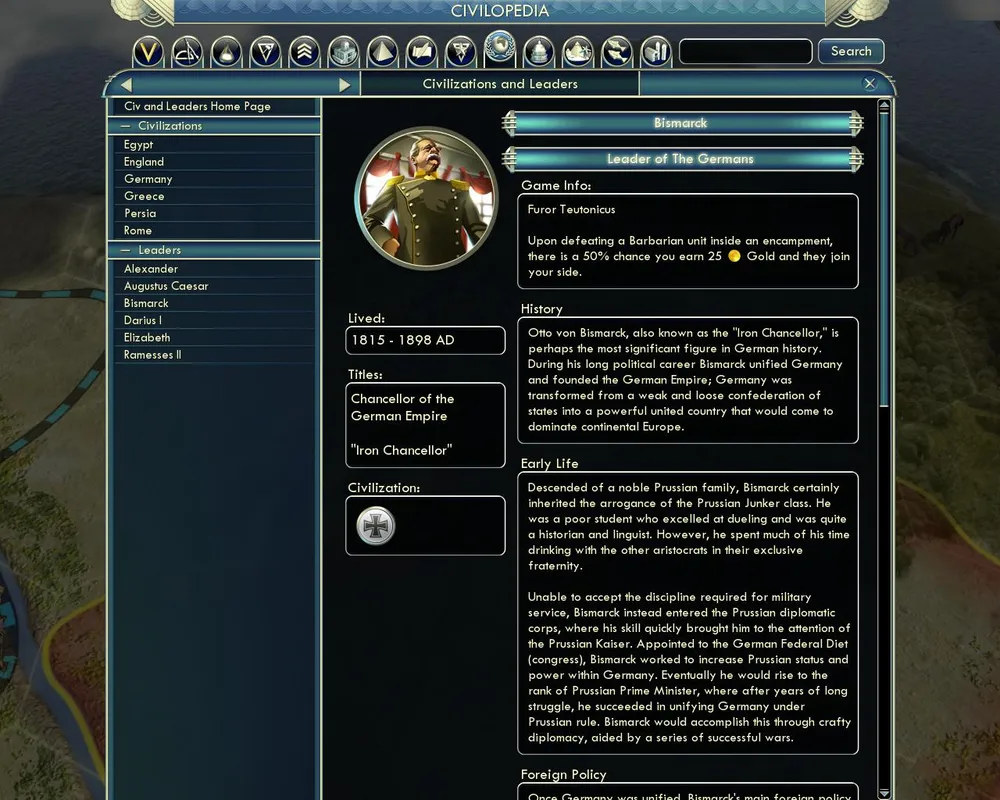Screen dimensions: 1000x800
Task: Open the Wonders pyramid category icon
Action: click(x=382, y=52)
